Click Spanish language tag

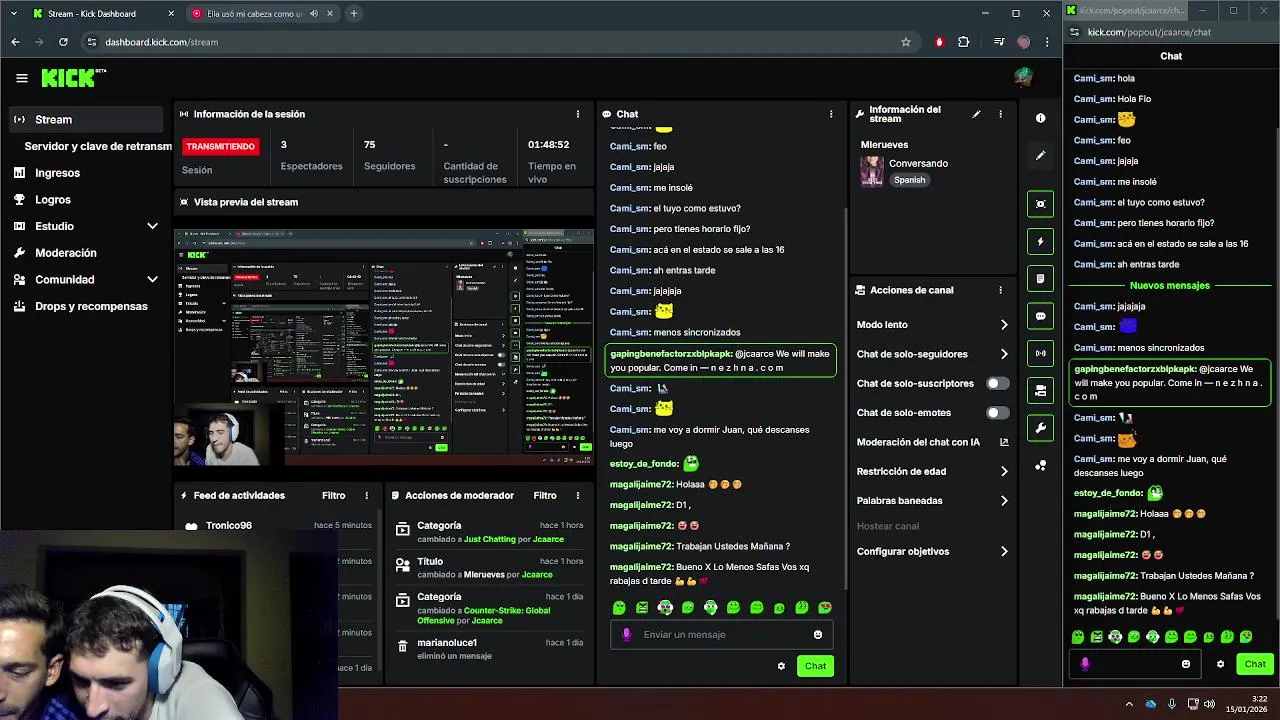tap(910, 180)
